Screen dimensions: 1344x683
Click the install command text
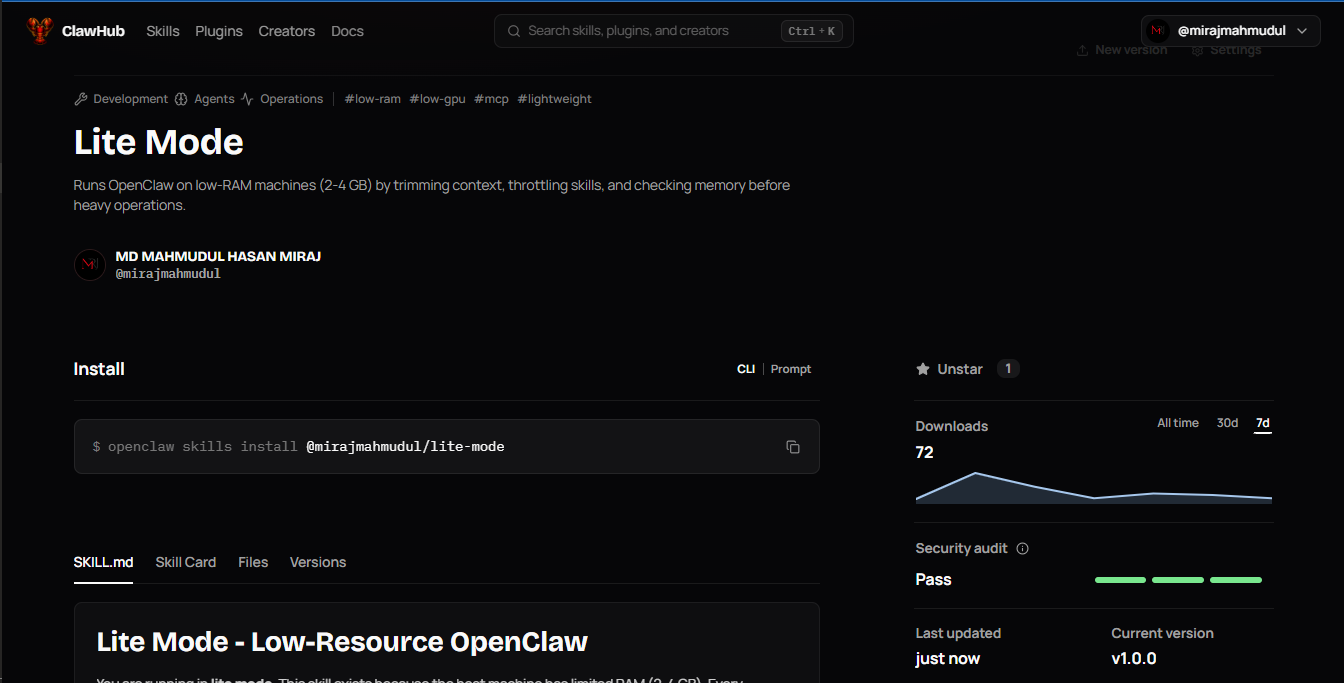click(298, 447)
